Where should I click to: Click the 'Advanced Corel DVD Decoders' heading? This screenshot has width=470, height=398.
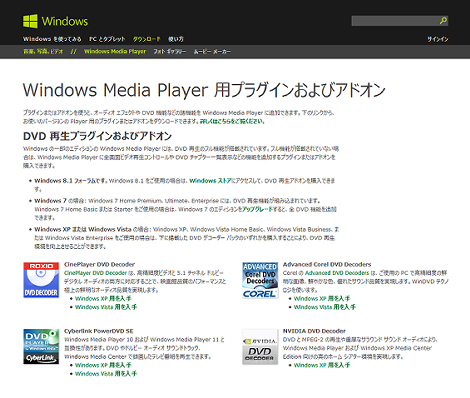[x=327, y=264]
